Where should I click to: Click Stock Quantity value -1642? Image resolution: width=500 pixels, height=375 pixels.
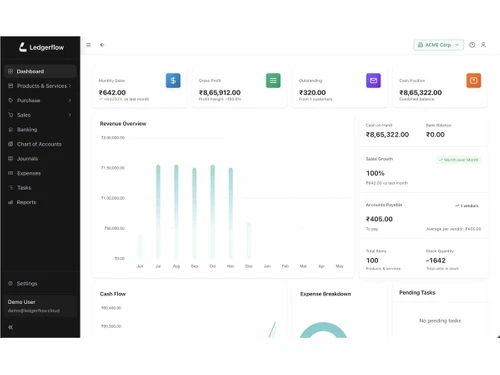tap(436, 261)
